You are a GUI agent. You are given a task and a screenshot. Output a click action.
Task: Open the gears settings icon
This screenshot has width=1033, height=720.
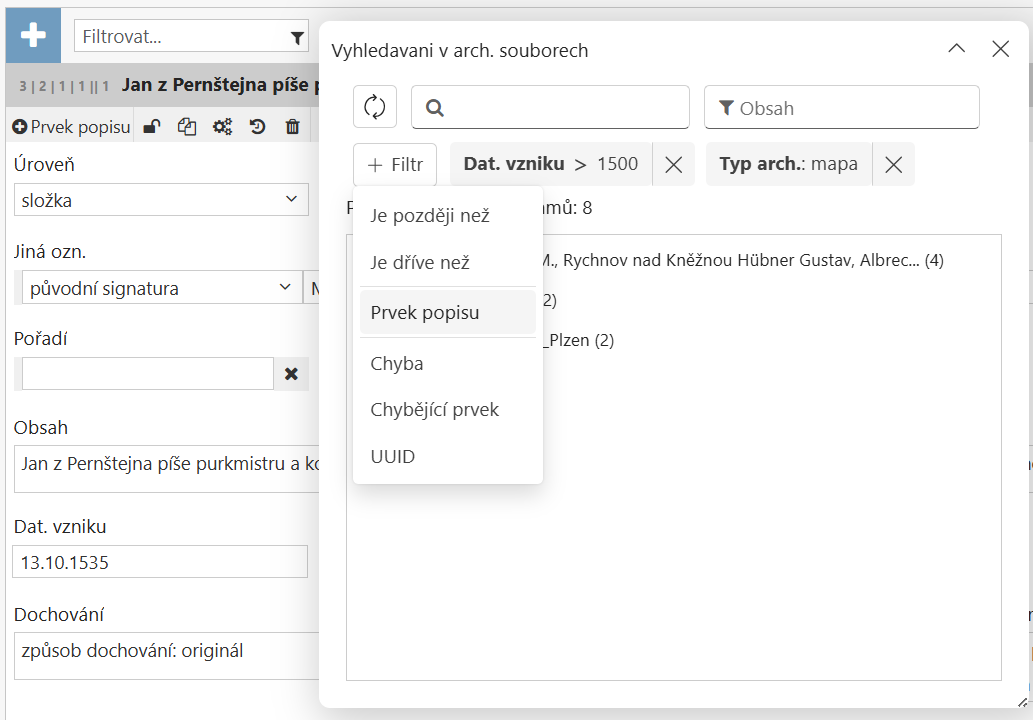(222, 127)
